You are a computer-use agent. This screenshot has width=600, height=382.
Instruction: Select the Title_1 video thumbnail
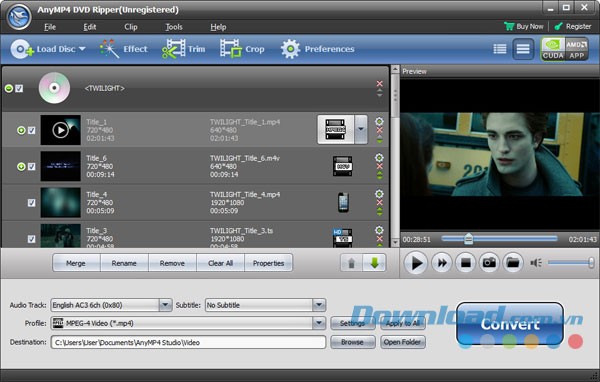(60, 130)
